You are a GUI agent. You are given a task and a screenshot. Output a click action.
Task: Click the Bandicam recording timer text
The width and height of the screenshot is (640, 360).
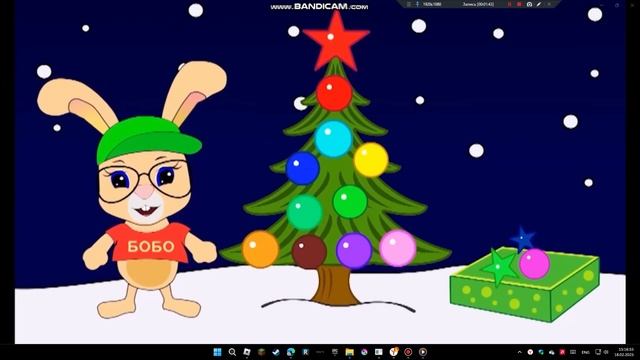tap(478, 4)
